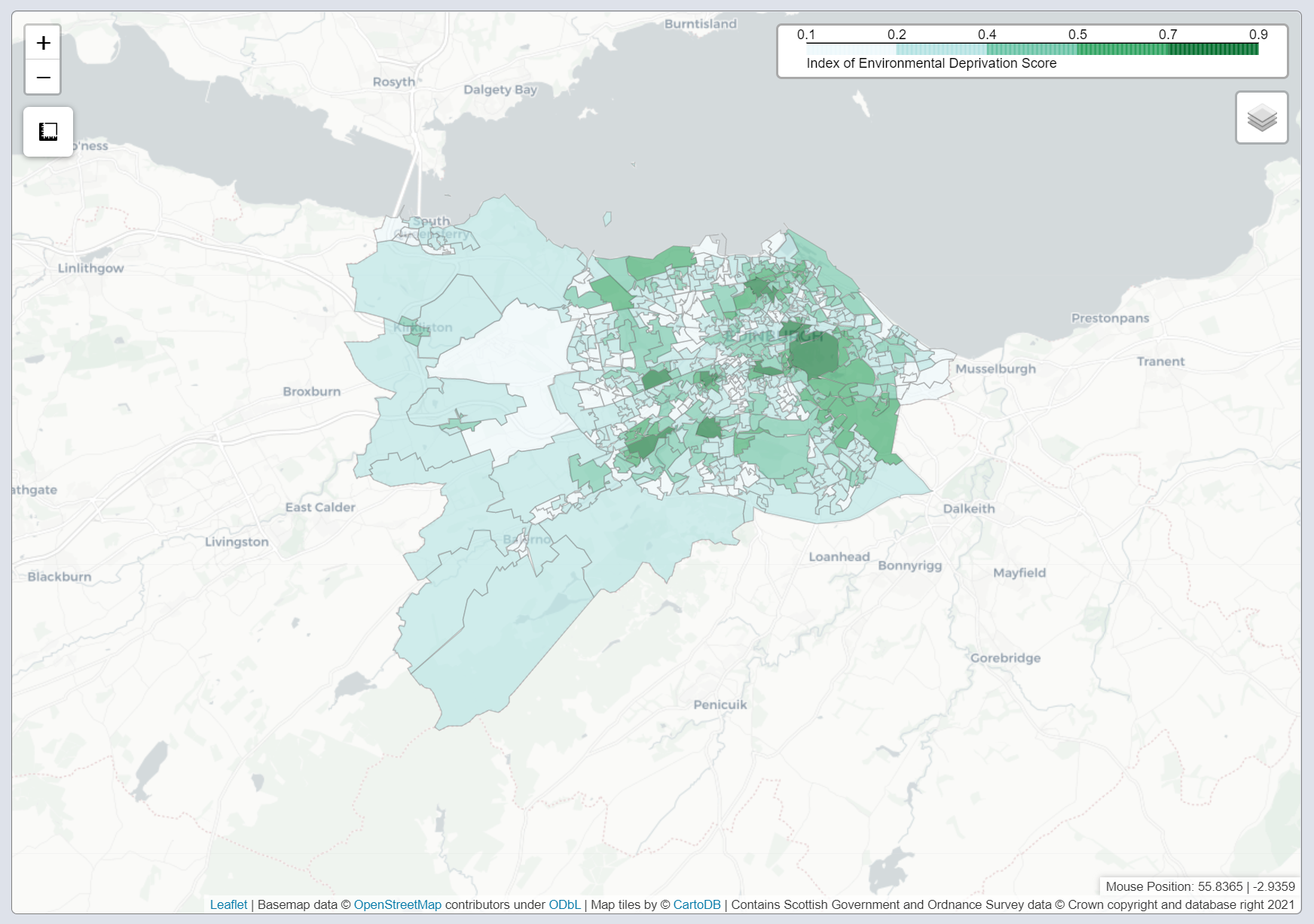Click the legend title text
The image size is (1314, 924).
coord(931,63)
